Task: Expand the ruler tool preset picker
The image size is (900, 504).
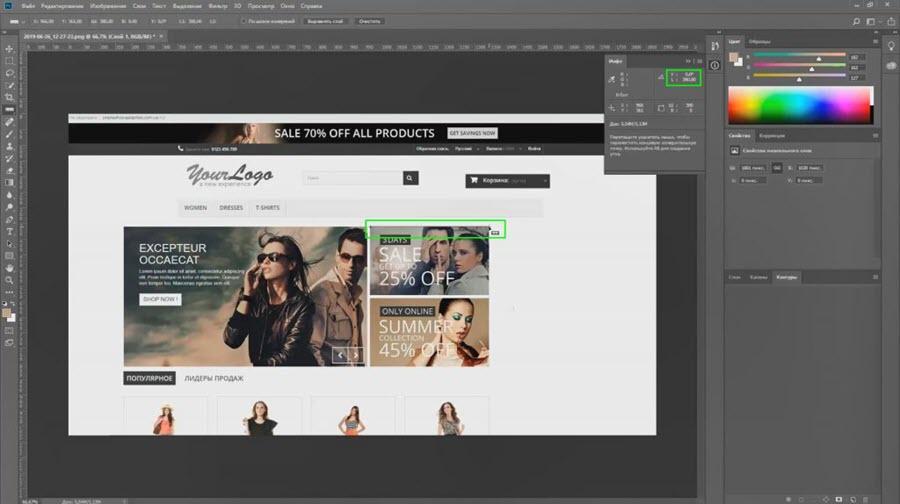Action: 17,21
